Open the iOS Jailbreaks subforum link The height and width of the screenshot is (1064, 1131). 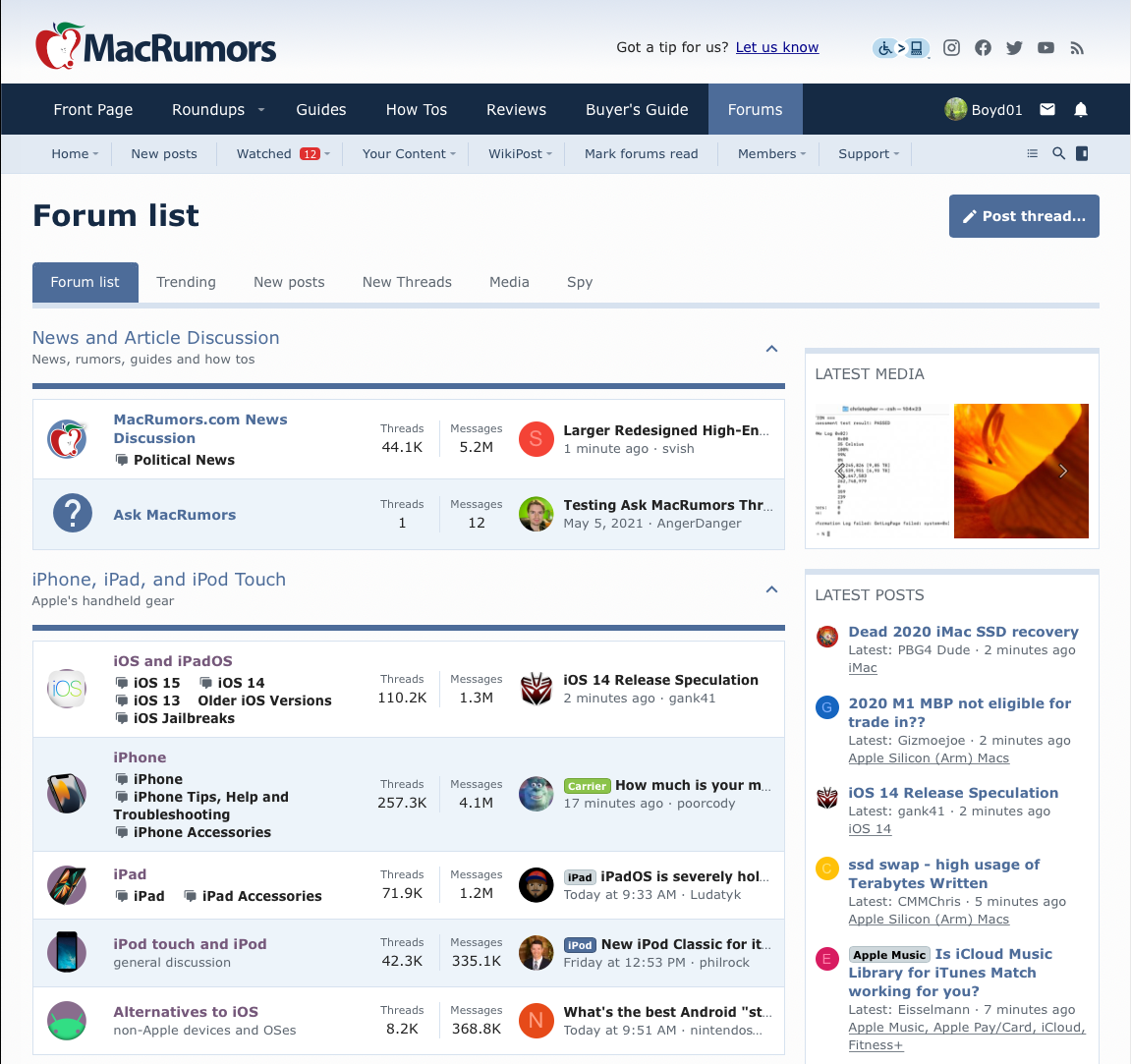pos(184,718)
